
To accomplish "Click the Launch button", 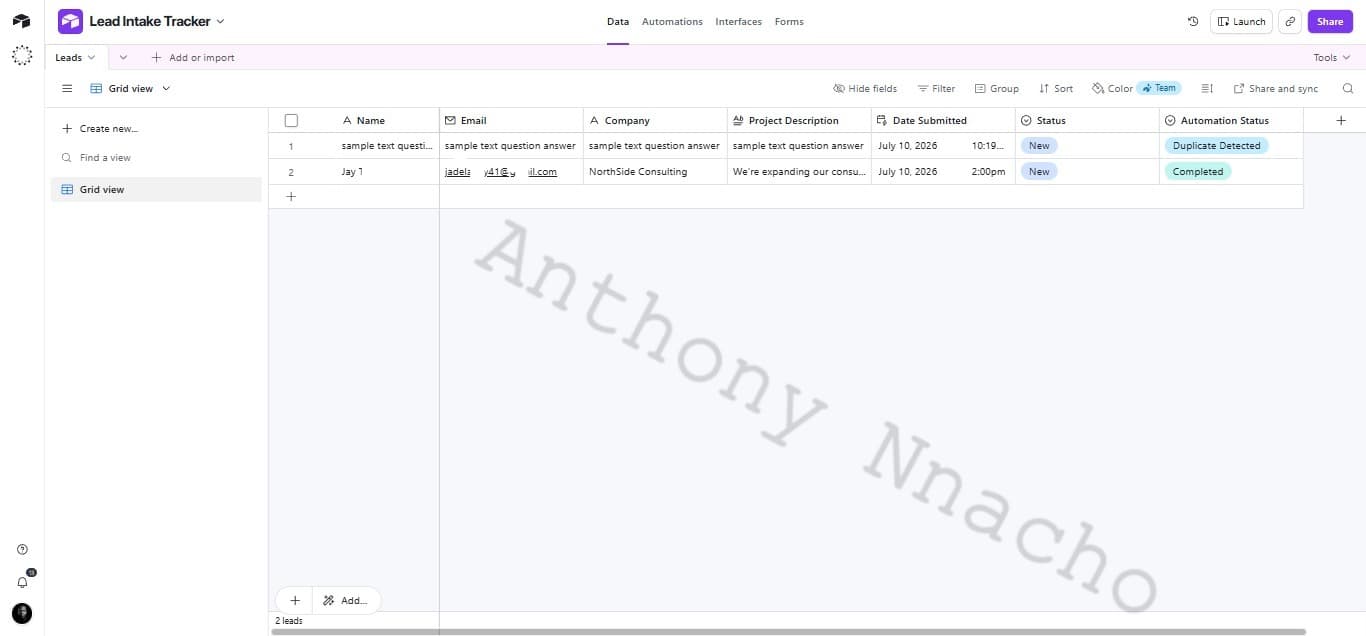I will click(1241, 21).
